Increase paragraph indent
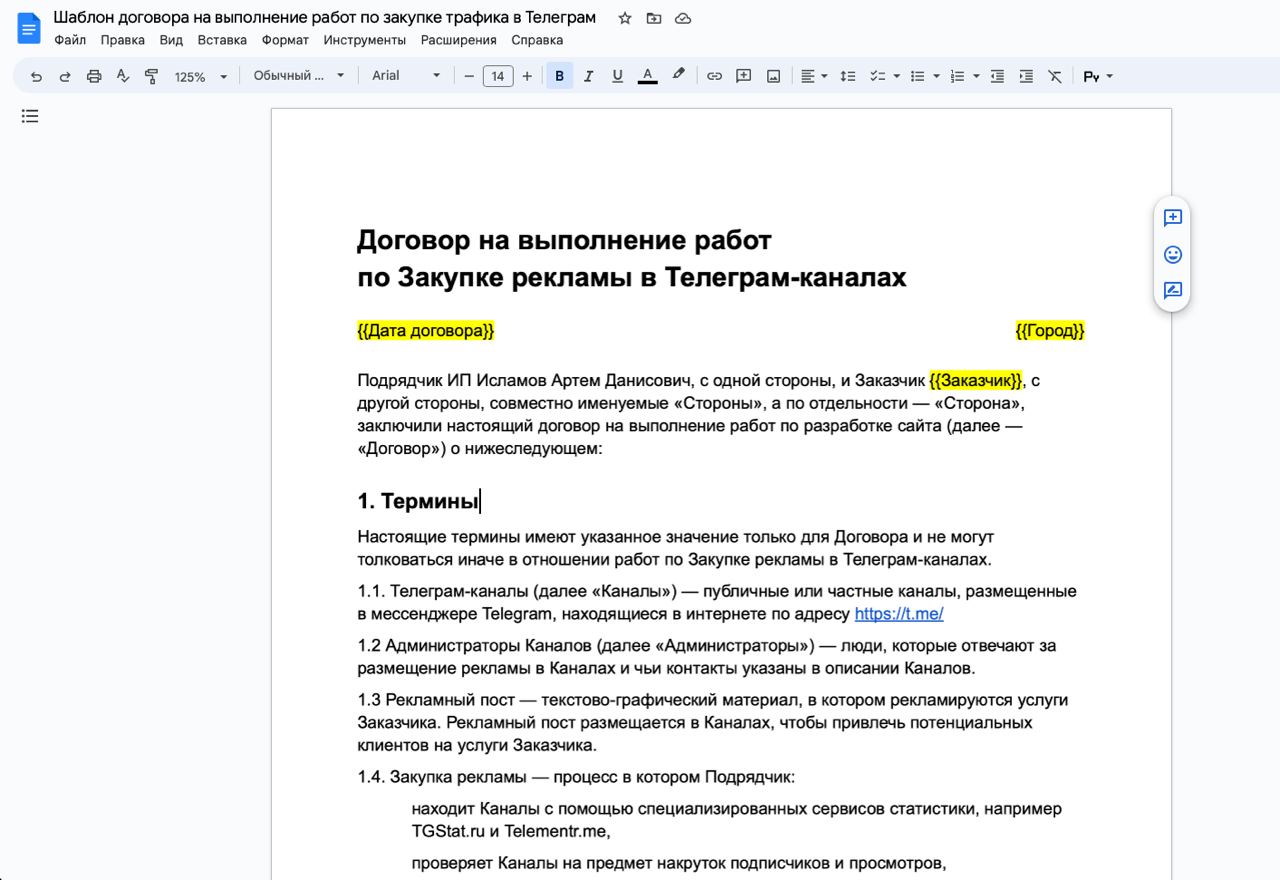This screenshot has height=880, width=1280. pos(1026,76)
